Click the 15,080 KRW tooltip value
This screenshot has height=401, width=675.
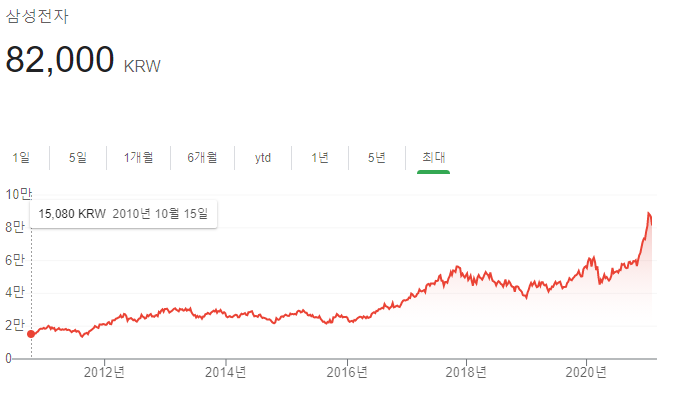(72, 214)
